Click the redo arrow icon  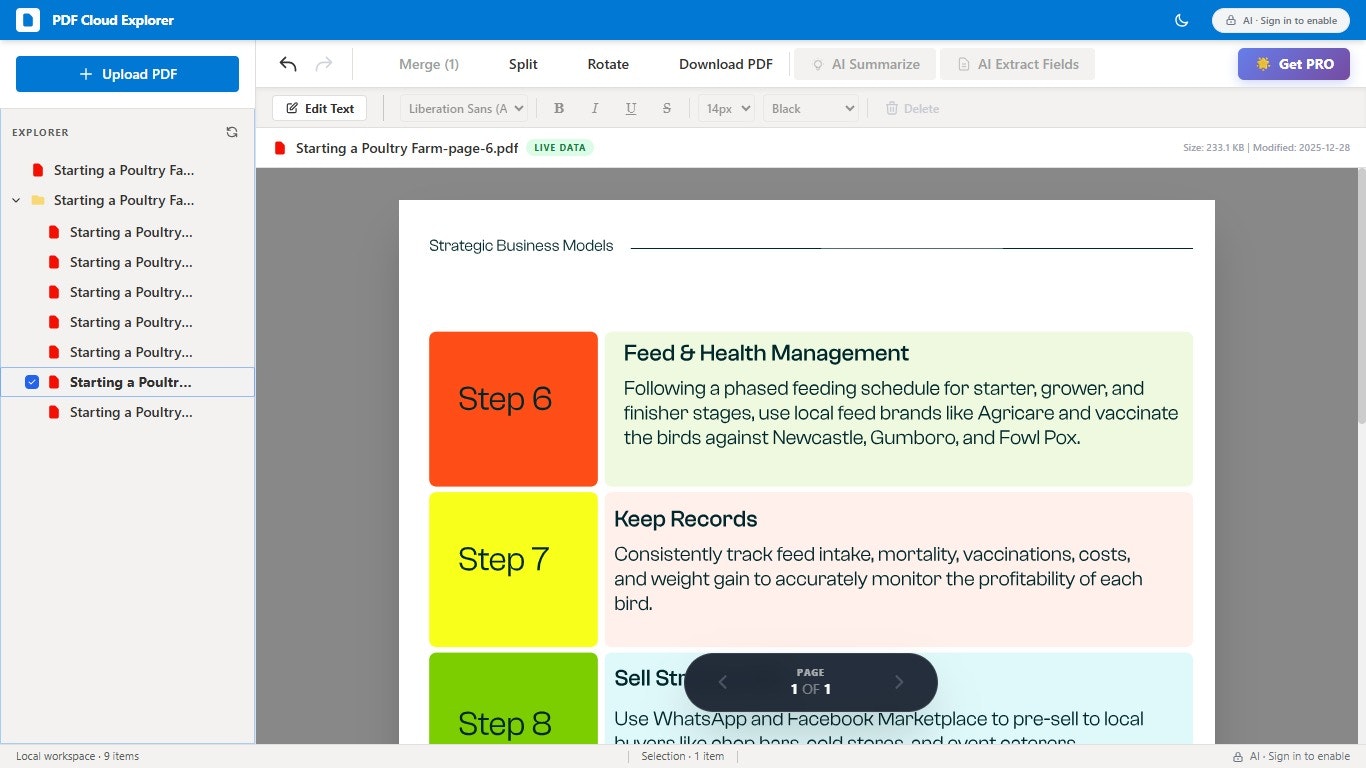click(x=323, y=63)
